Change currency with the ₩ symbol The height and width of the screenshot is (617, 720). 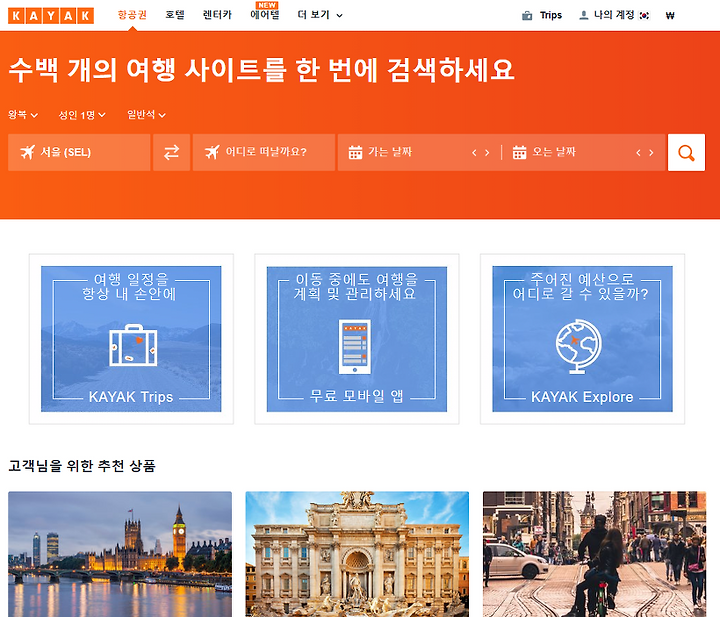pos(669,16)
